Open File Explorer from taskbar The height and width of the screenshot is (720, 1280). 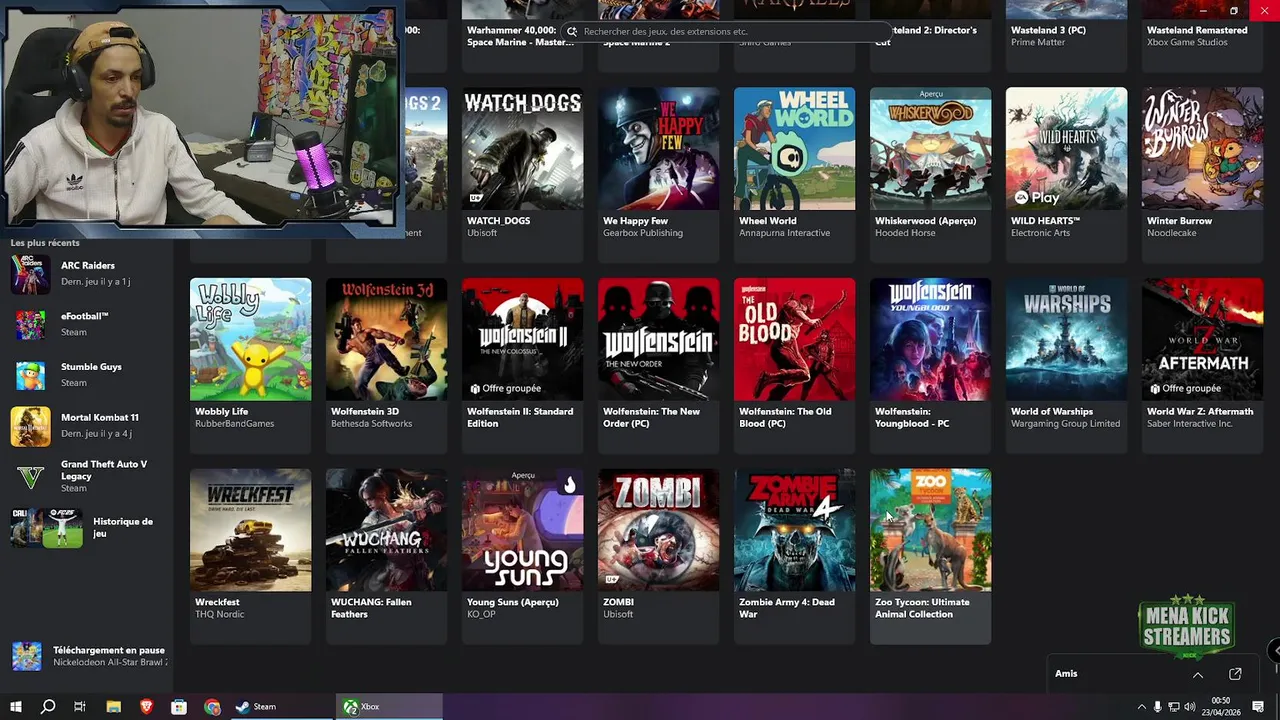(x=113, y=707)
